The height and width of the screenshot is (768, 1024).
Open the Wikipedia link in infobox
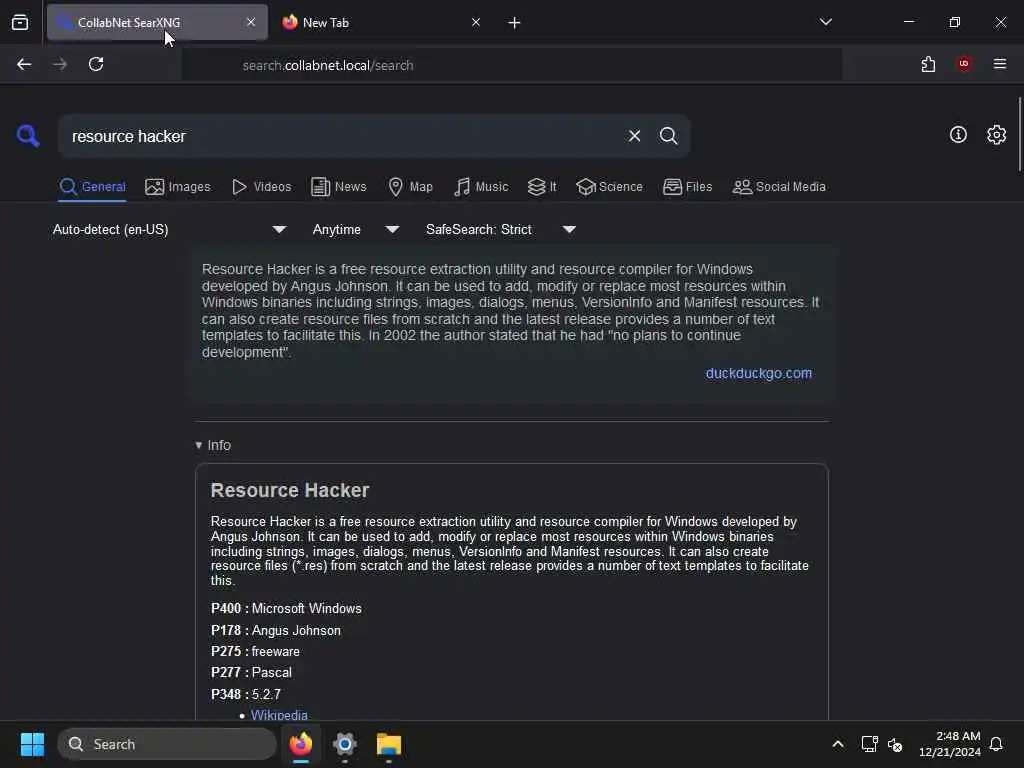coord(279,714)
